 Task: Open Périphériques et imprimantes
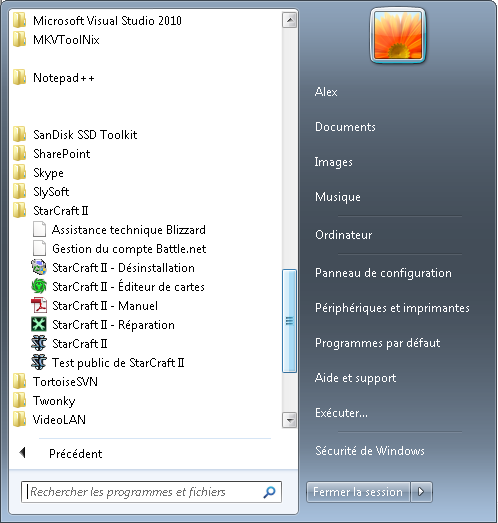pos(392,308)
